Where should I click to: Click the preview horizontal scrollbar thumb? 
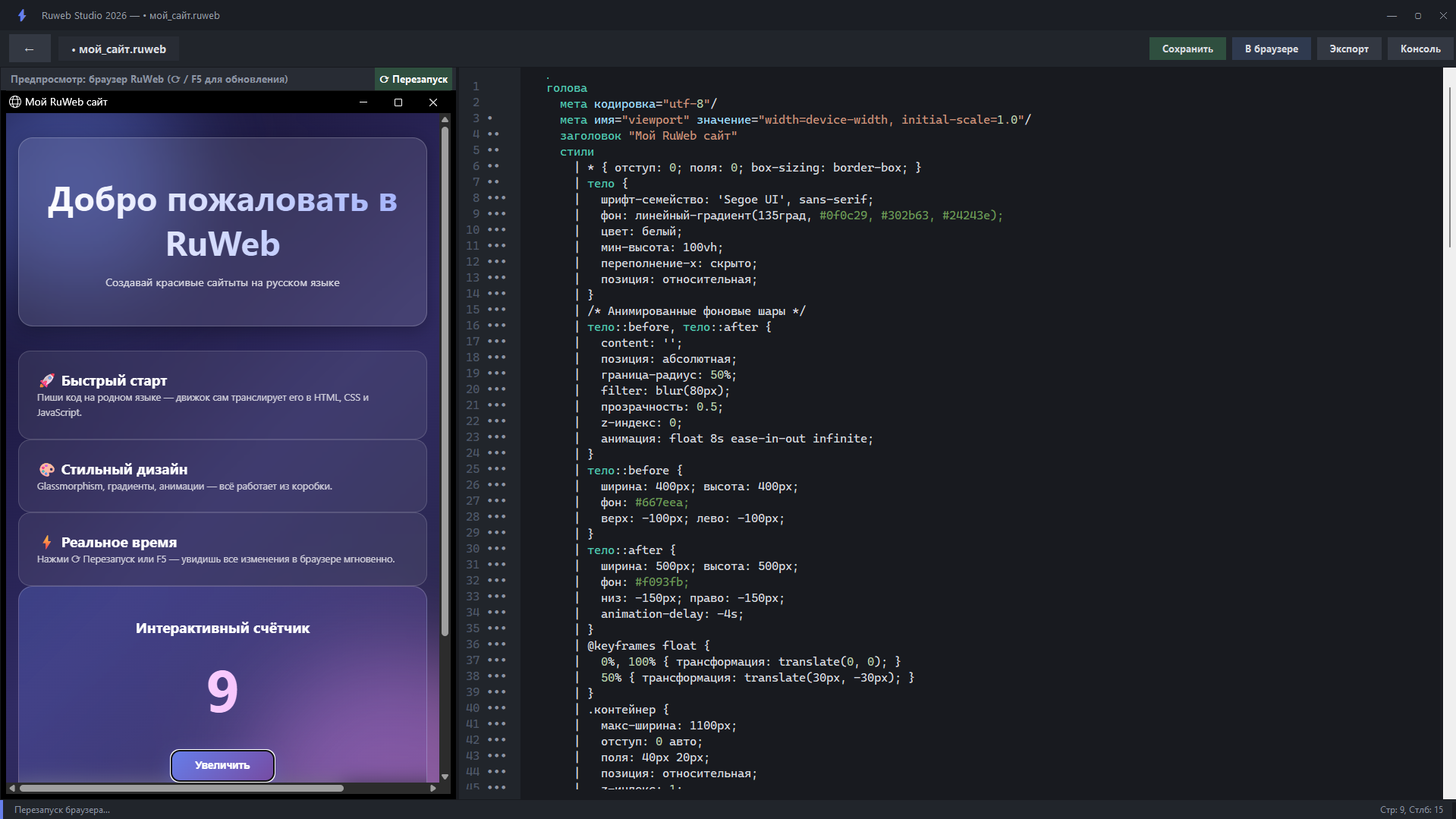coord(181,788)
